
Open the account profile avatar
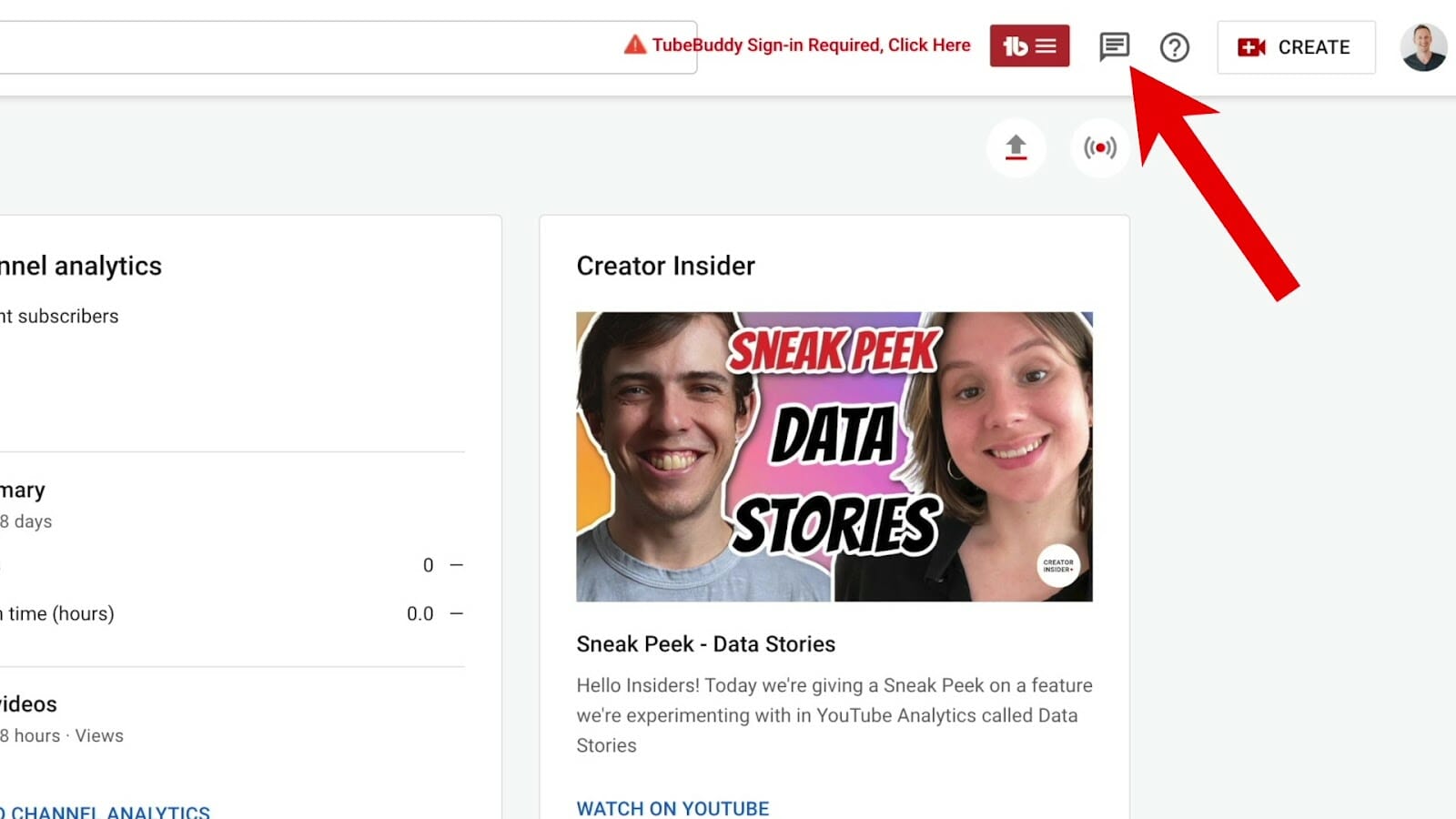click(x=1424, y=47)
